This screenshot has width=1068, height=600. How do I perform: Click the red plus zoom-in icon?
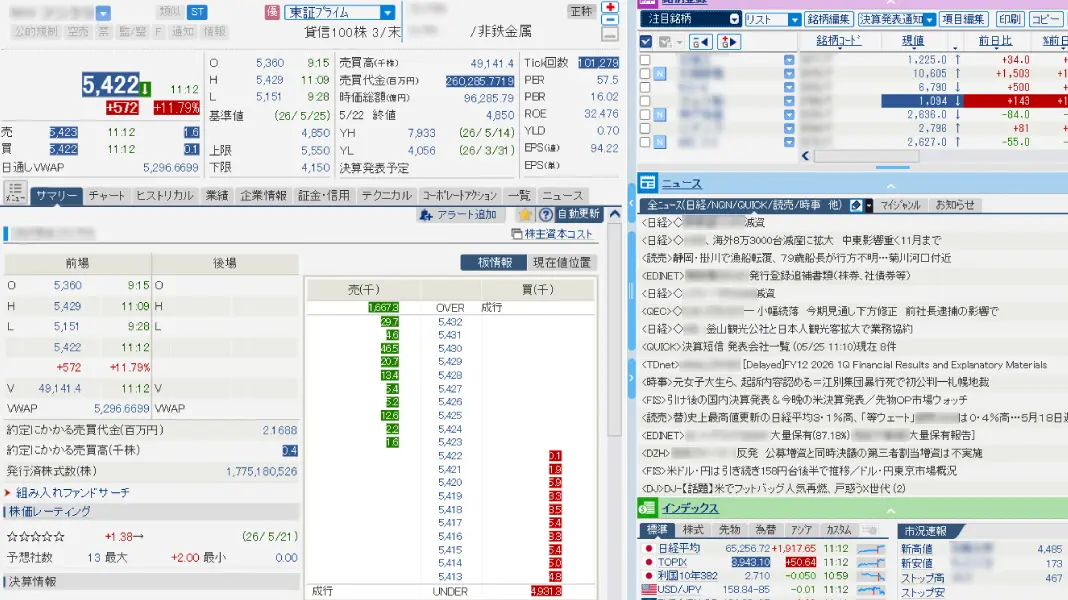coord(610,7)
